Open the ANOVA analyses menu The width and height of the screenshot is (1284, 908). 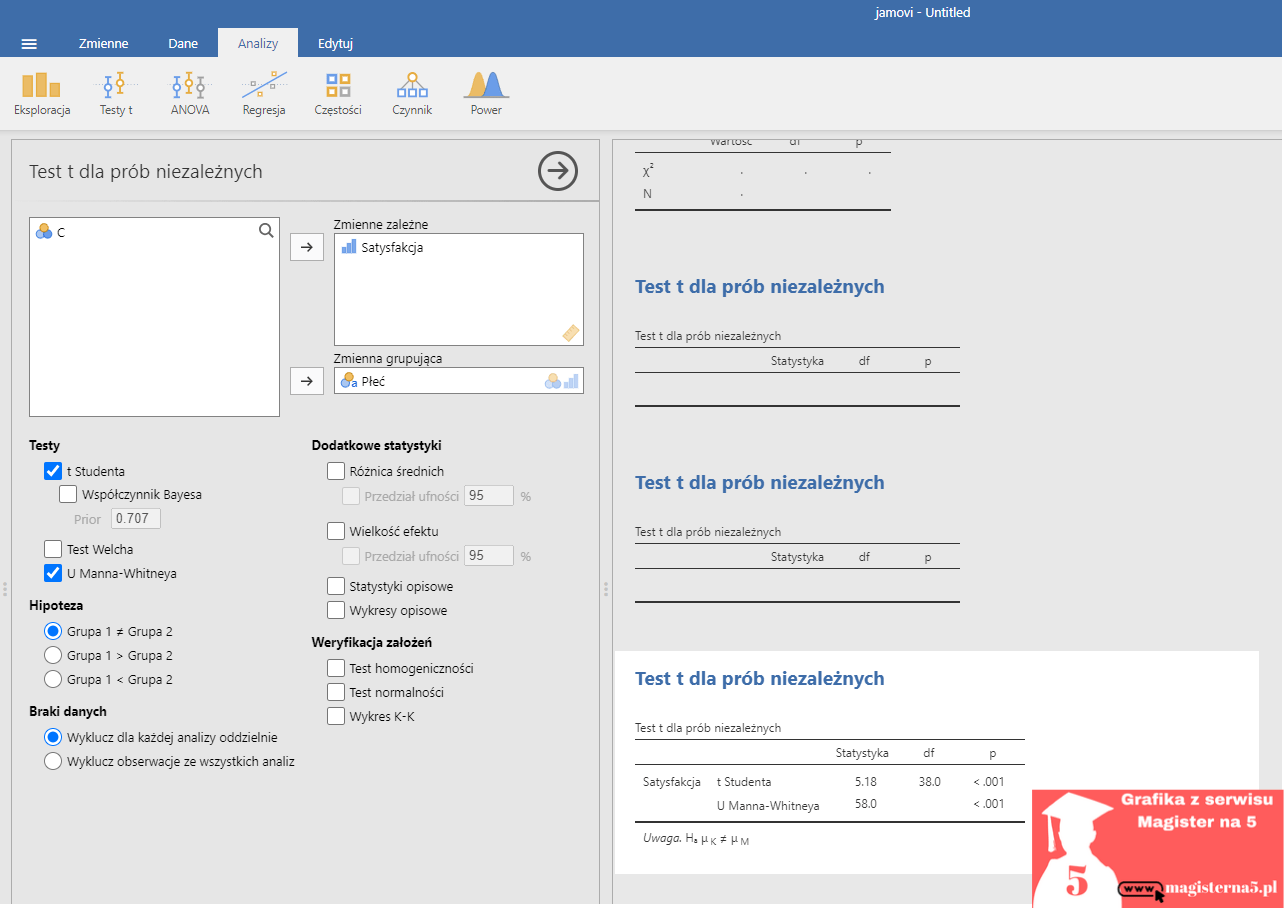(190, 94)
